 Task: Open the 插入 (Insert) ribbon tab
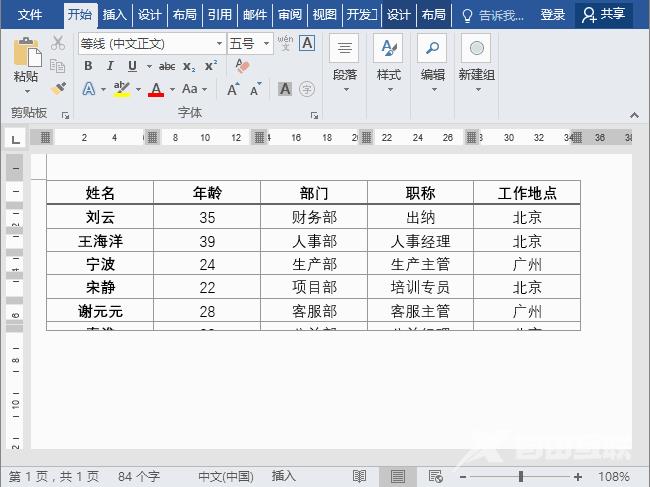pyautogui.click(x=115, y=14)
